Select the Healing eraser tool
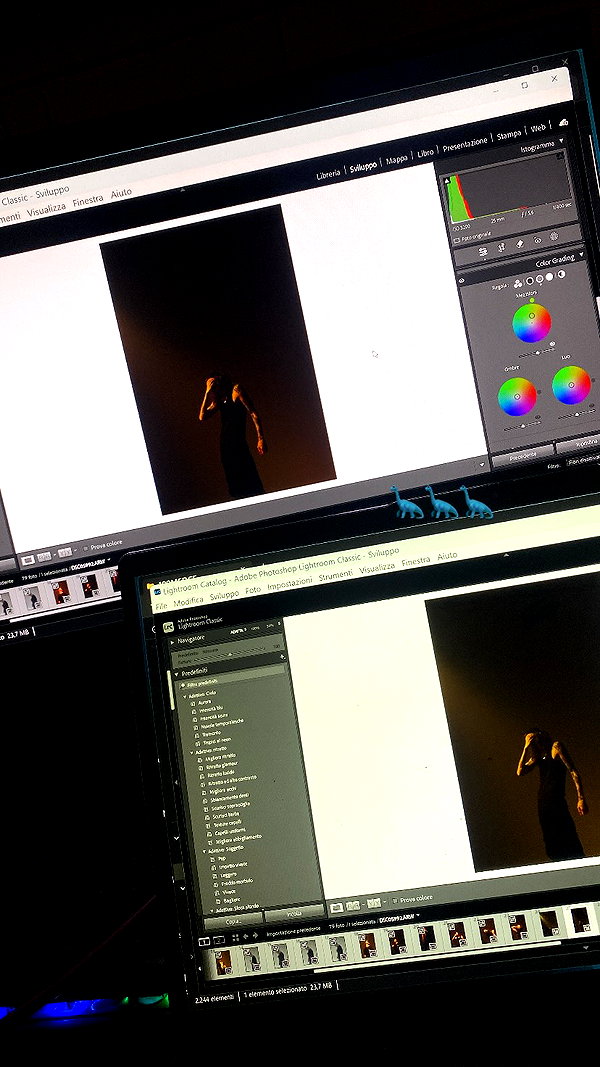 [520, 243]
